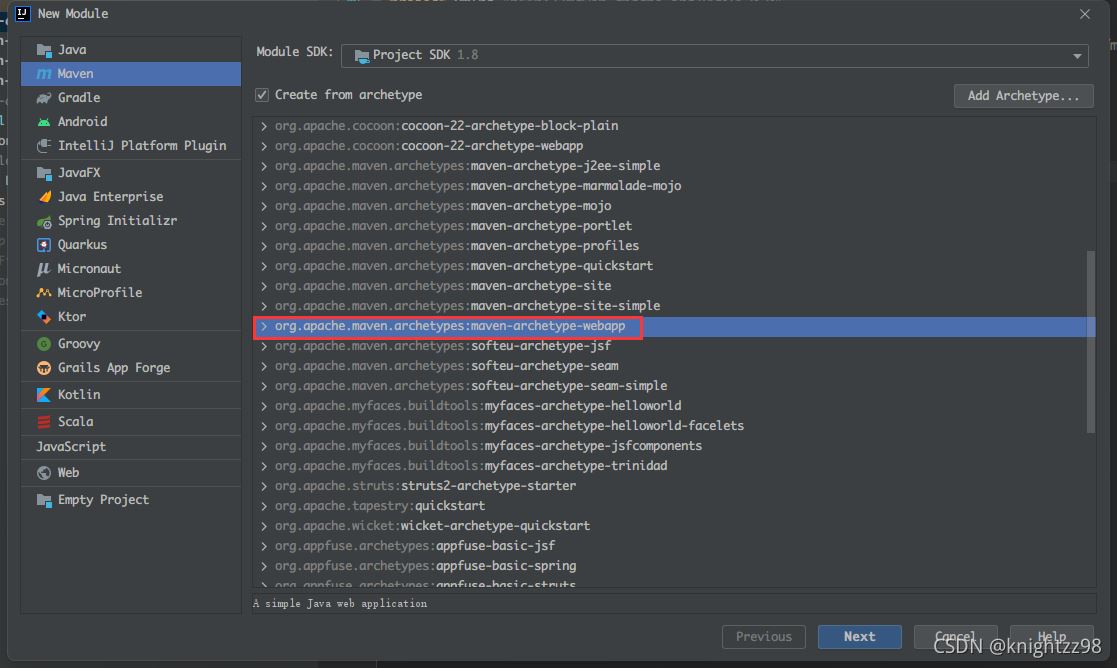The width and height of the screenshot is (1117, 668).
Task: Click the archetype list vertical scrollbar
Action: (x=1090, y=342)
